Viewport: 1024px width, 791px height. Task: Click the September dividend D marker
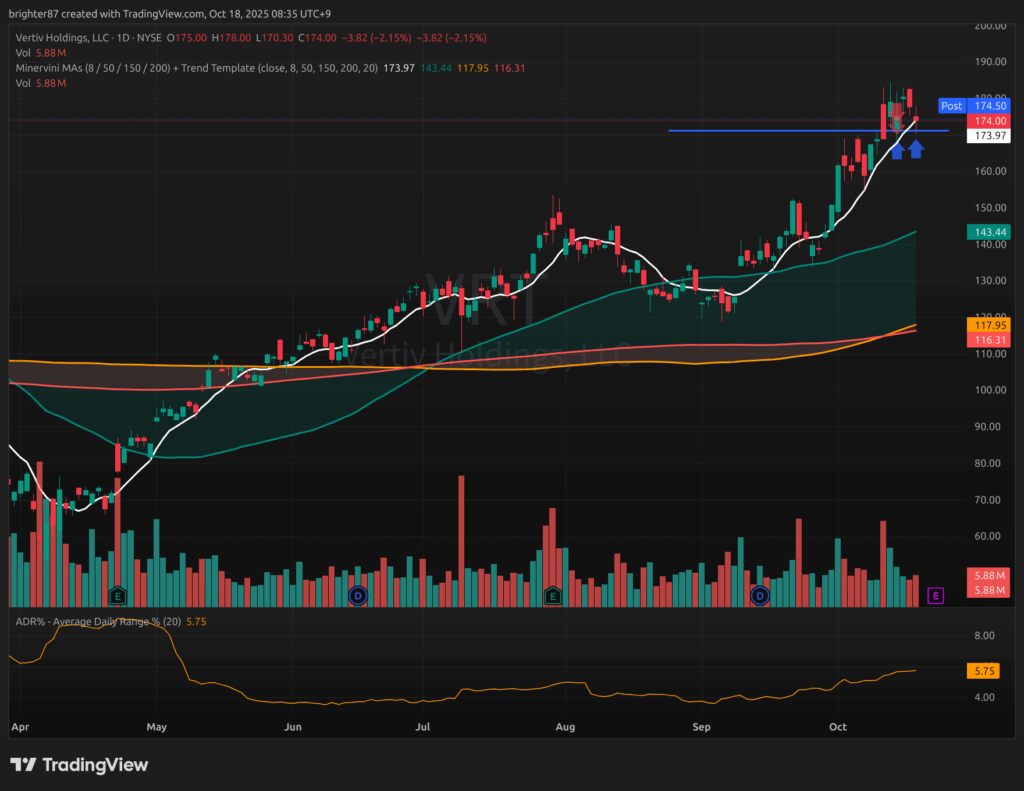(x=760, y=596)
